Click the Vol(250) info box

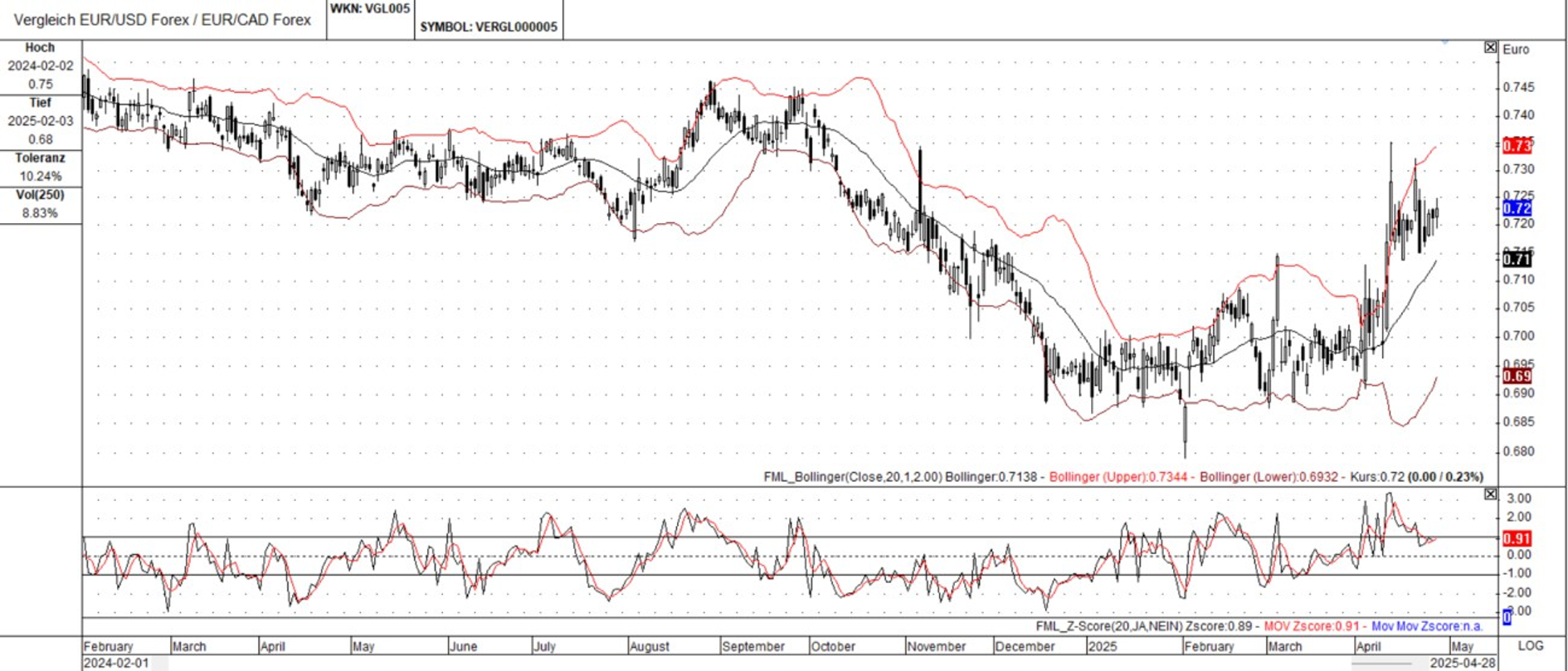coord(40,205)
